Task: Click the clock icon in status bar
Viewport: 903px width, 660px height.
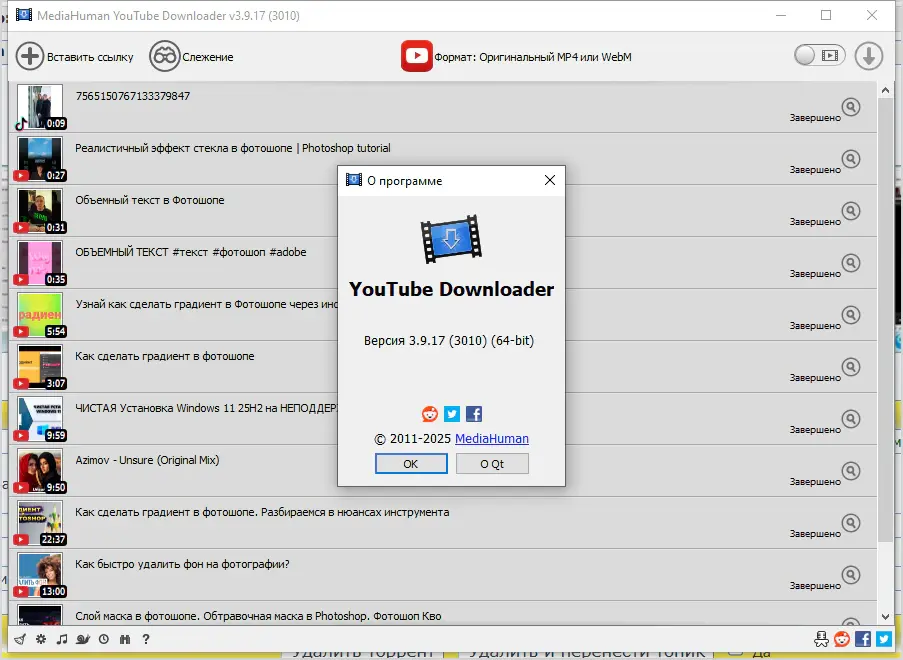Action: coord(104,639)
